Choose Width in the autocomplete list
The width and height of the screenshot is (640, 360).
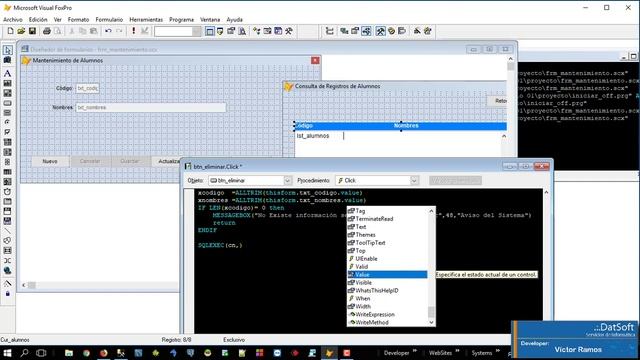[x=387, y=307]
